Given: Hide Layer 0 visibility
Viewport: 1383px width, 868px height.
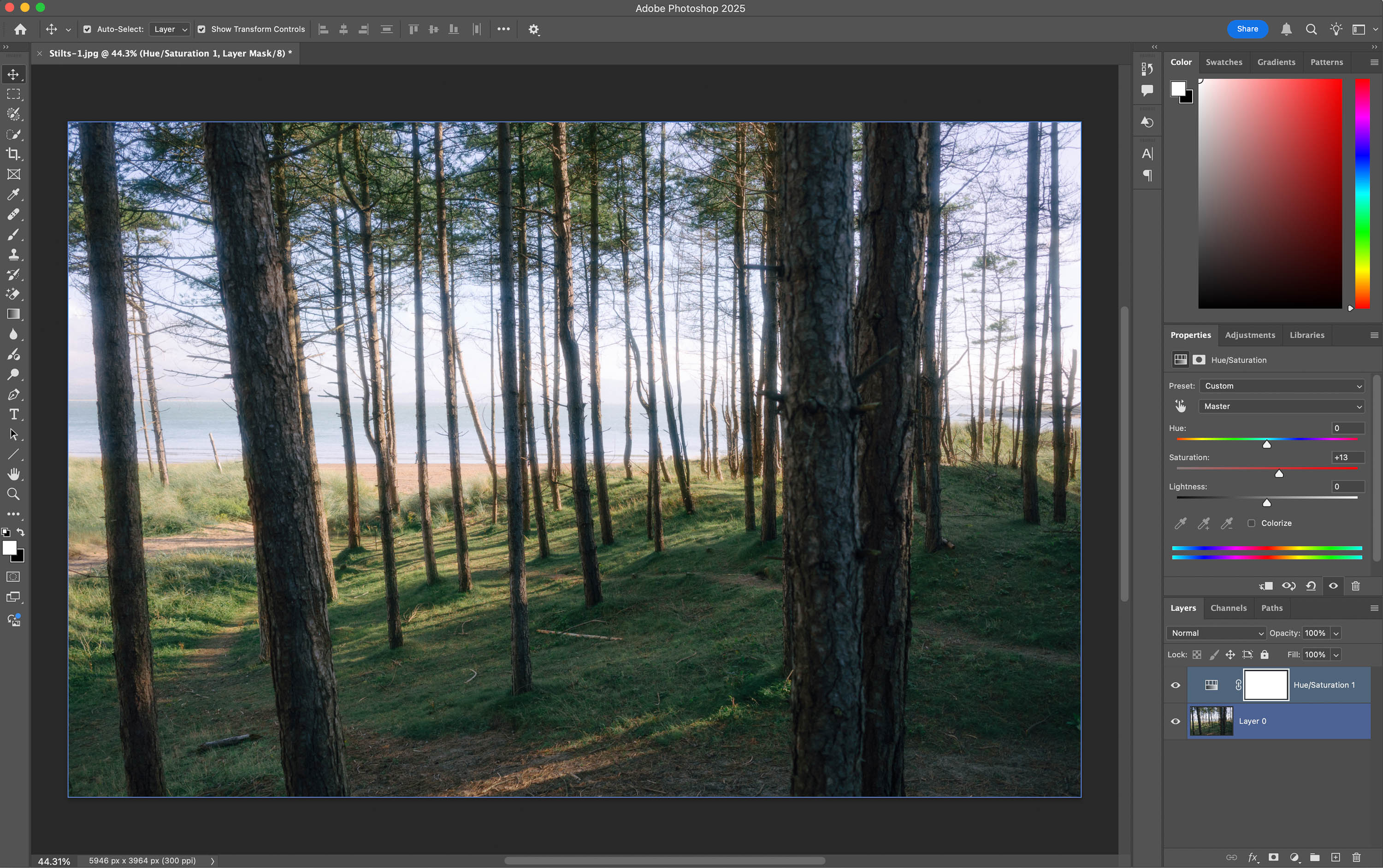Looking at the screenshot, I should [x=1175, y=721].
